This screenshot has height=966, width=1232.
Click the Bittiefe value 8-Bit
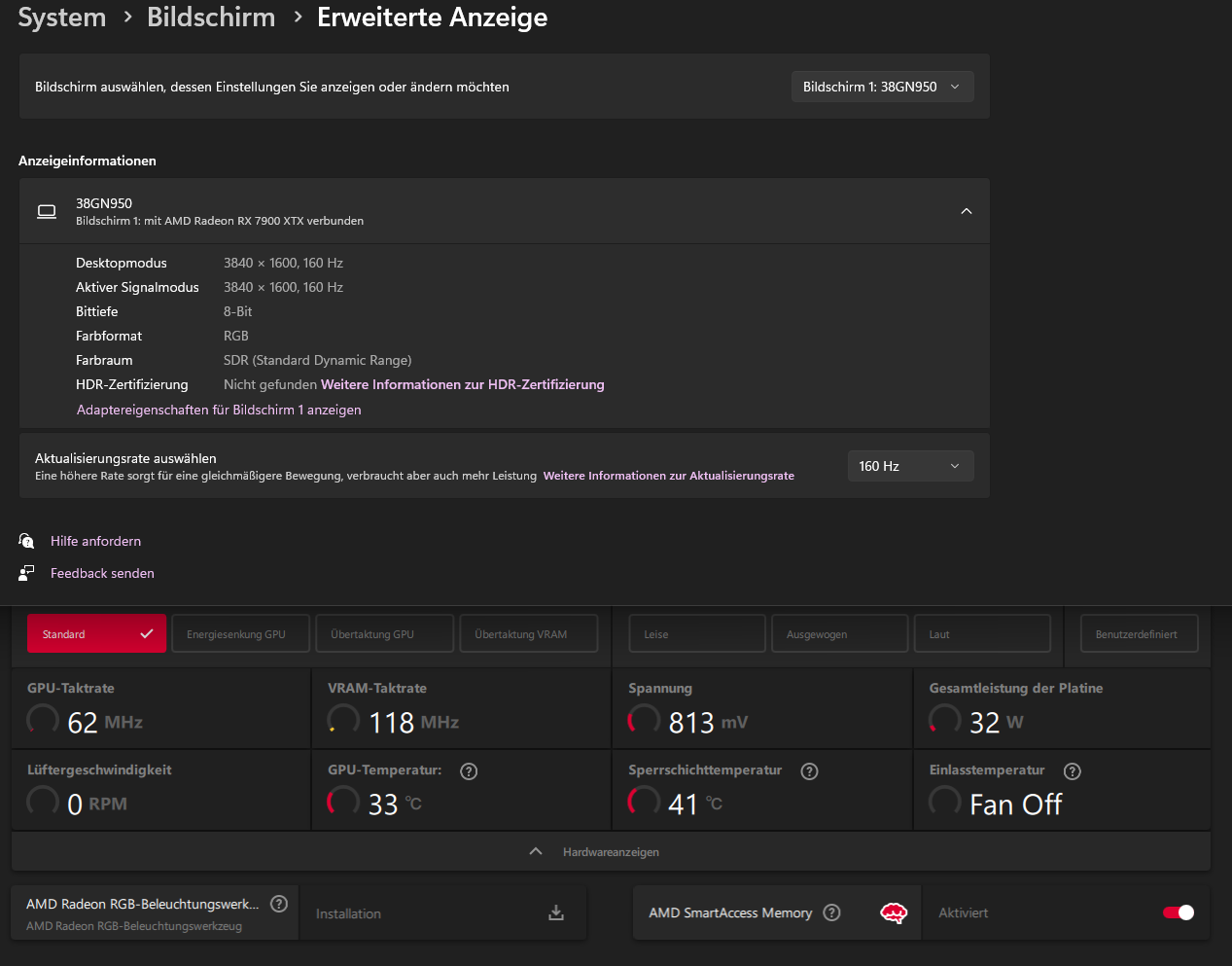pos(237,311)
